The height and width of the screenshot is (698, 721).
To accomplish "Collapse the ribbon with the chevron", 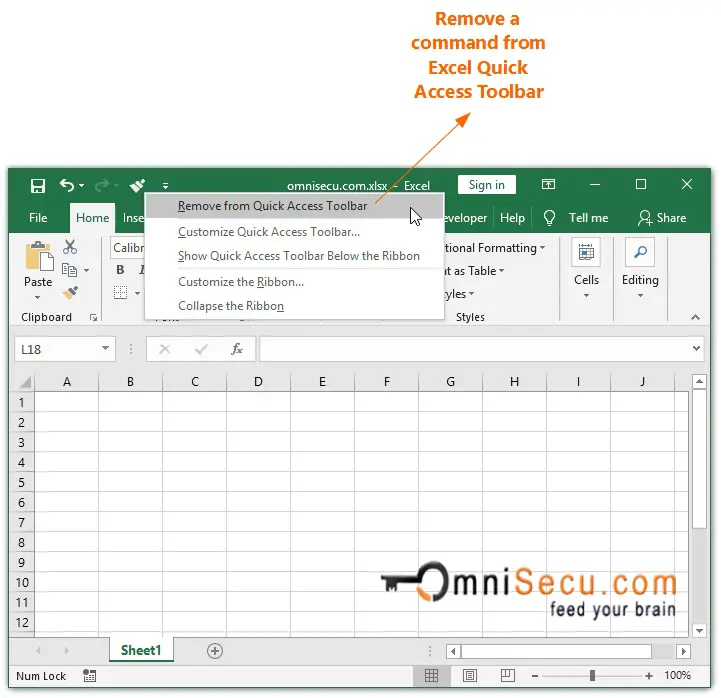I will click(x=695, y=317).
